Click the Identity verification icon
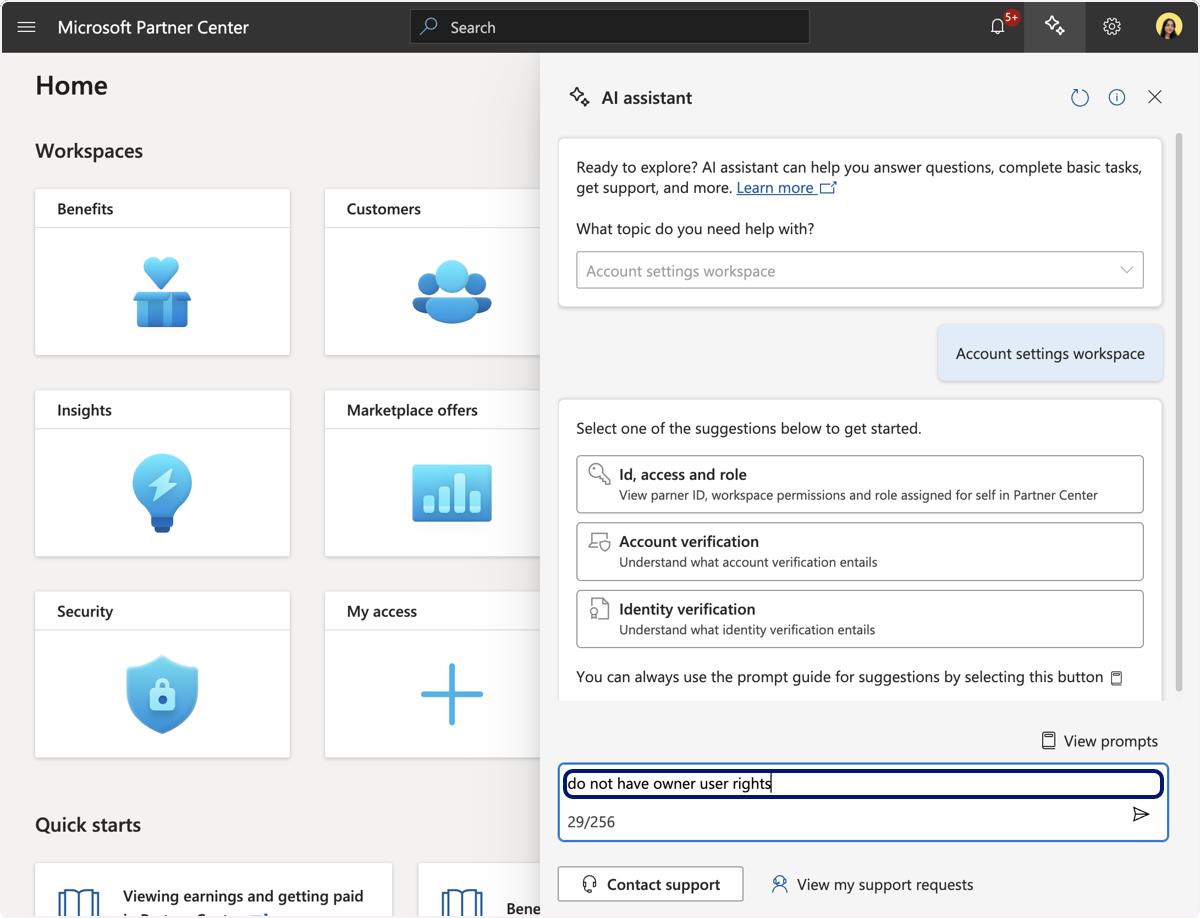The image size is (1200, 918). pyautogui.click(x=599, y=609)
